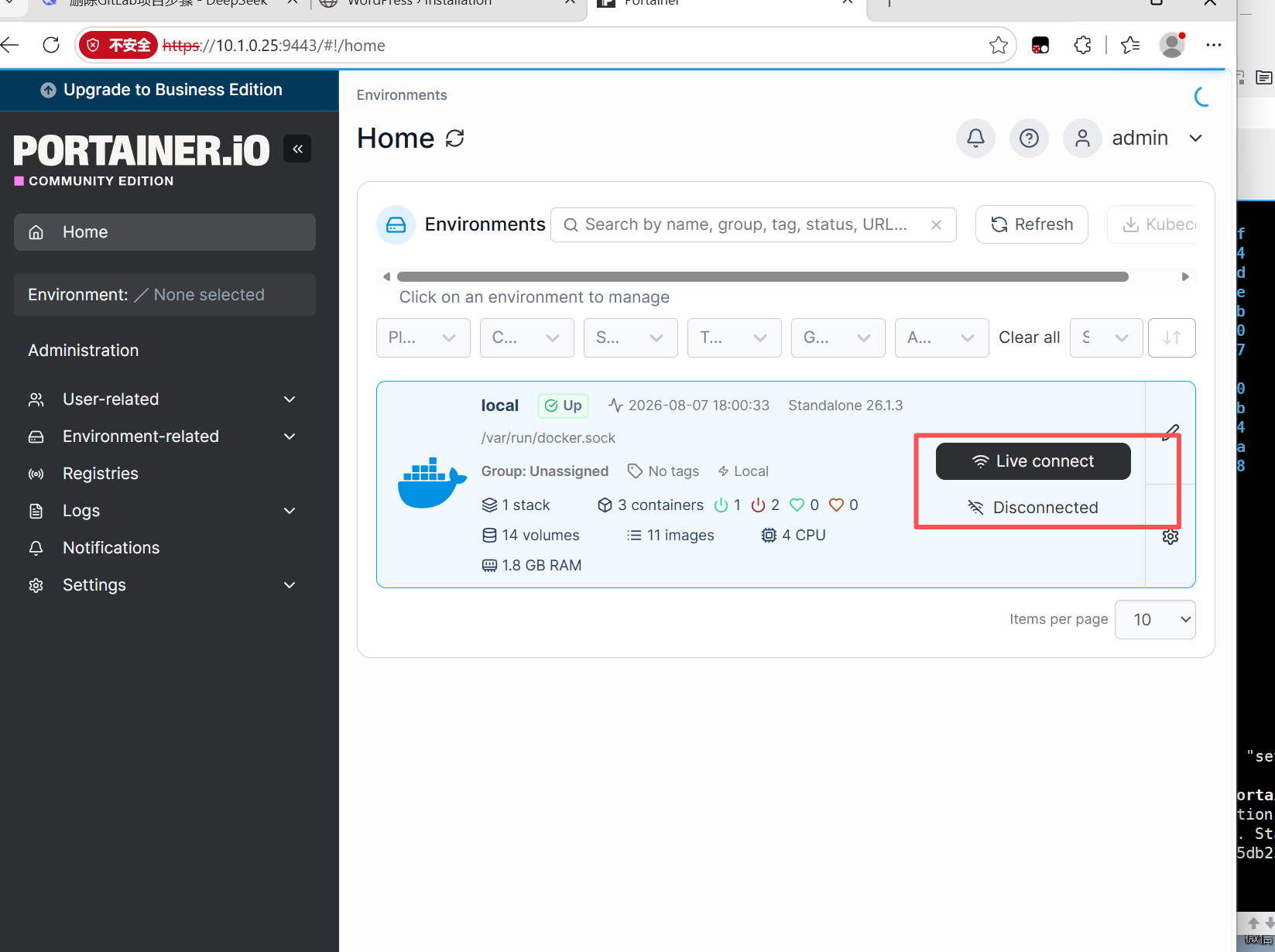Click the left arrow of the horizontal scrollbar

[386, 277]
